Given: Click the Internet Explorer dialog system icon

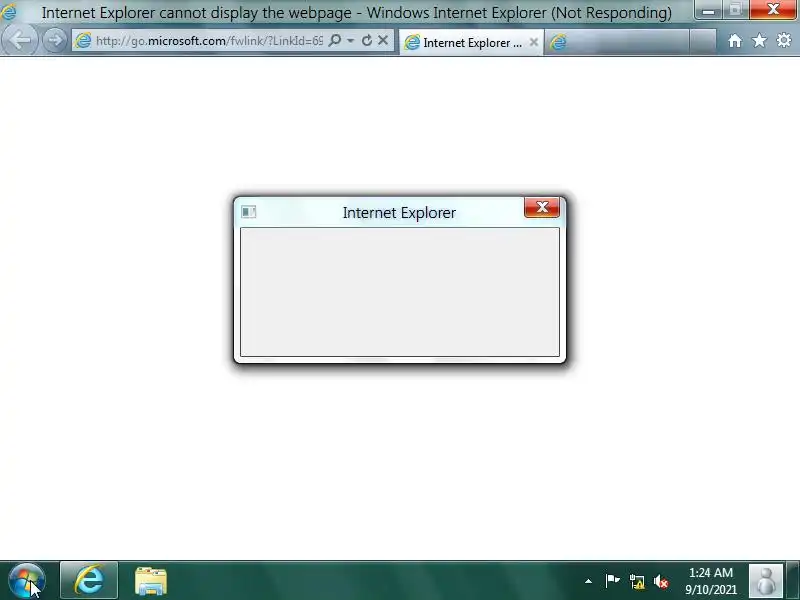Looking at the screenshot, I should click(x=248, y=211).
